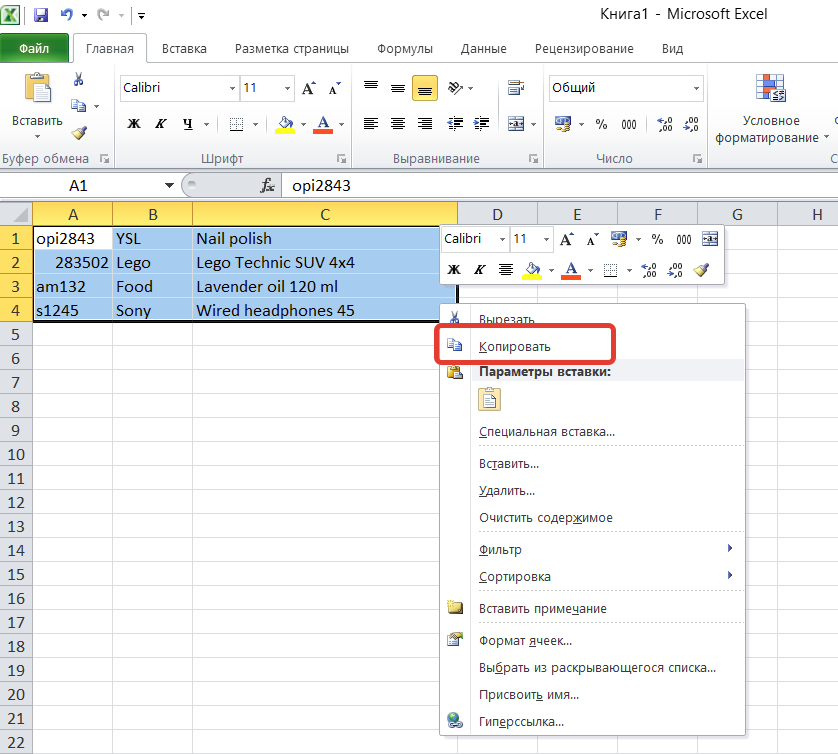Open ribbon font size 11 dropdown
838x754 pixels.
(288, 88)
